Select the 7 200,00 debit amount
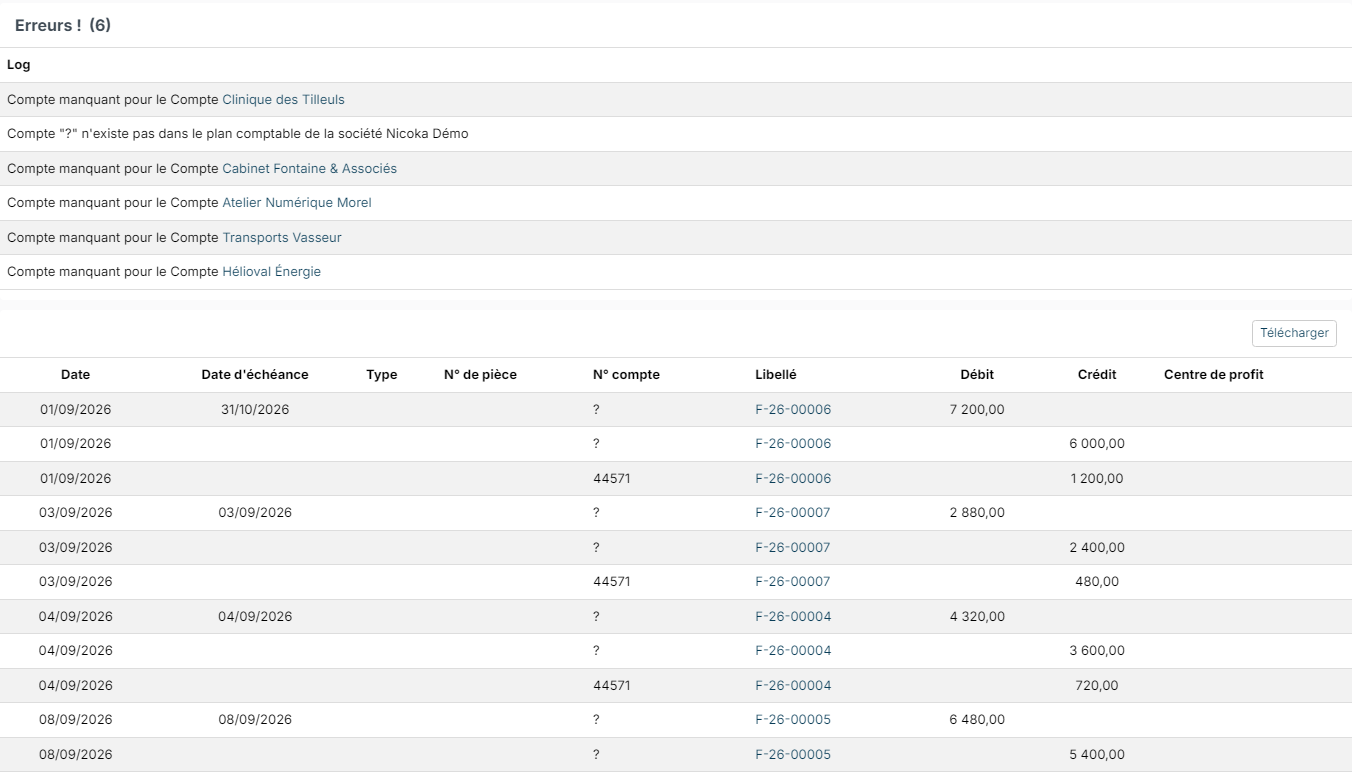 (977, 409)
